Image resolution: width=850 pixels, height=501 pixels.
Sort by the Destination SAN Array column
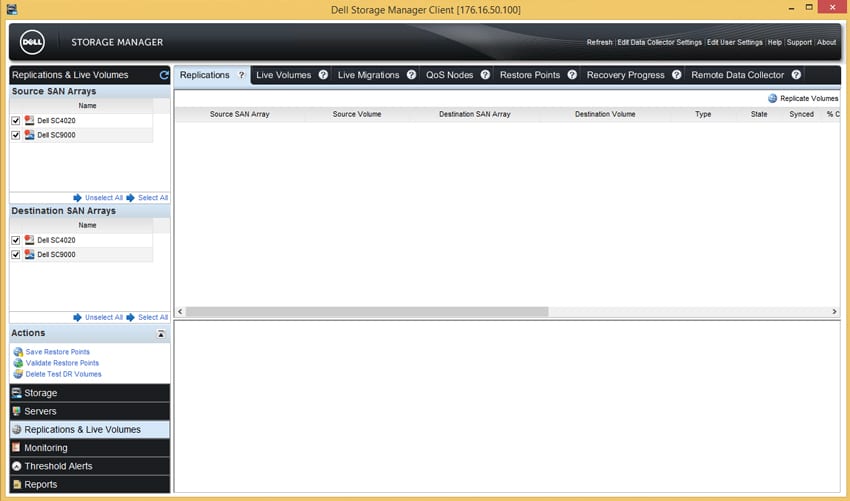tap(475, 114)
